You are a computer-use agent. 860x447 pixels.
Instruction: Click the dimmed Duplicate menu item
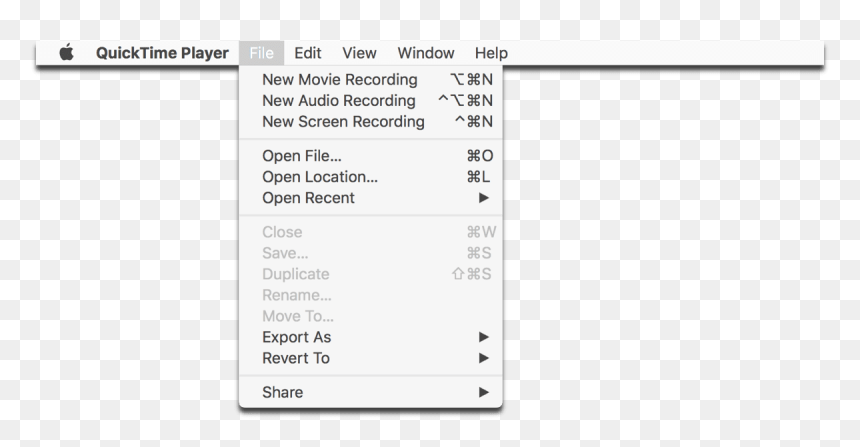[371, 274]
